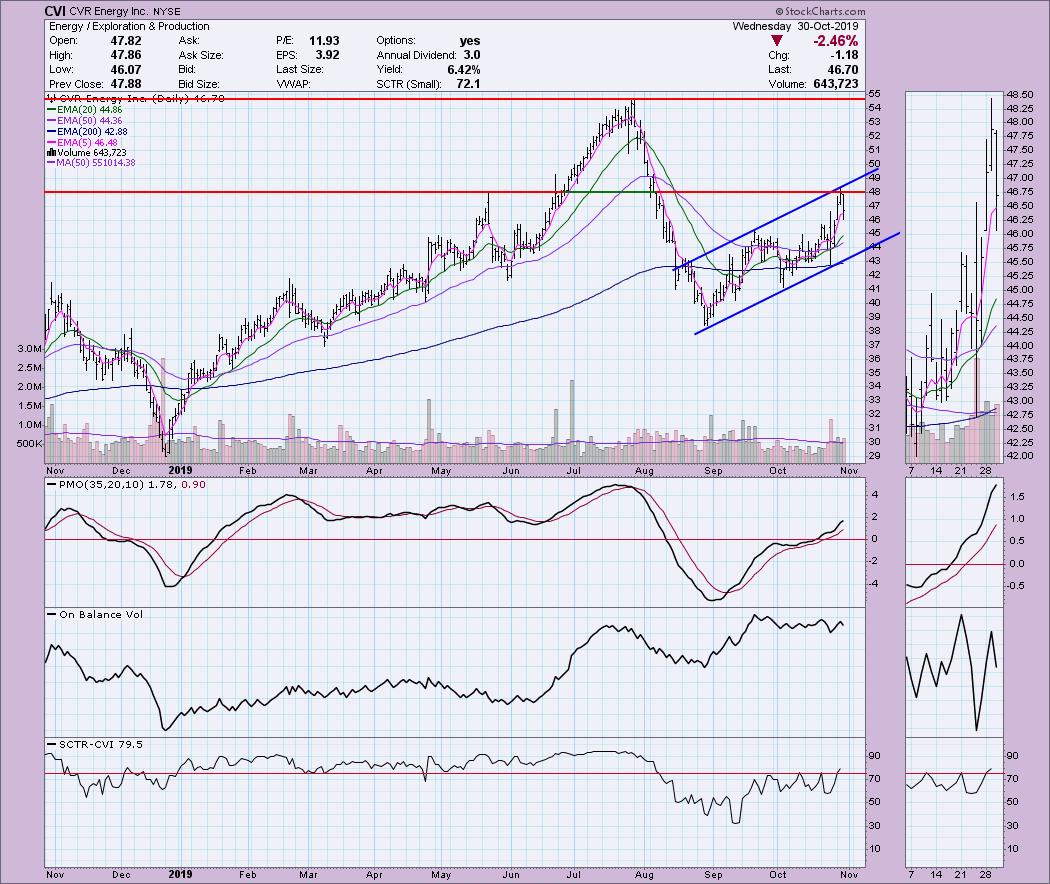Click the High value 47.86
Screen dimensions: 1050x884
(x=126, y=55)
